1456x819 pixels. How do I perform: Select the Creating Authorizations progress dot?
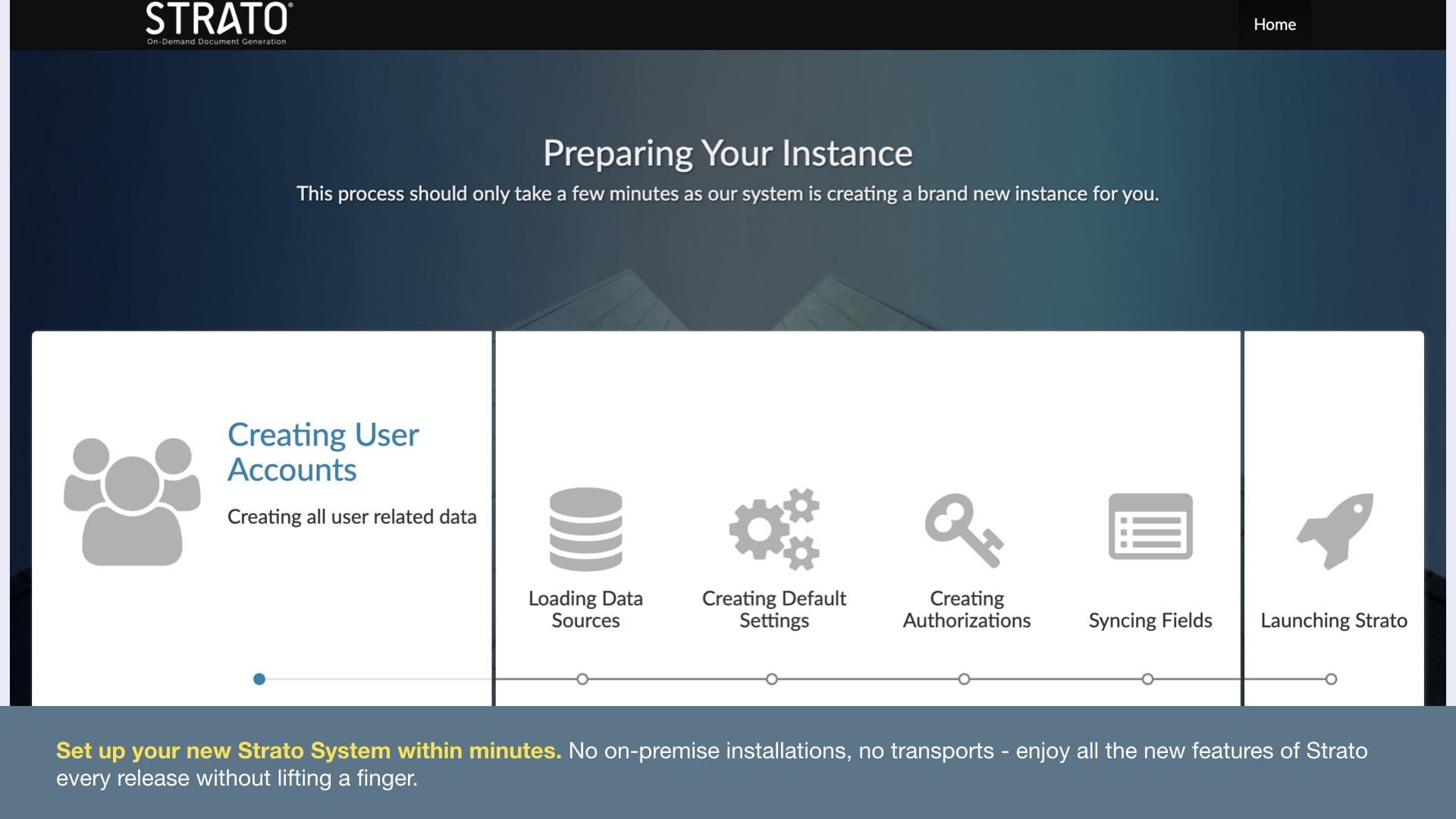point(964,679)
